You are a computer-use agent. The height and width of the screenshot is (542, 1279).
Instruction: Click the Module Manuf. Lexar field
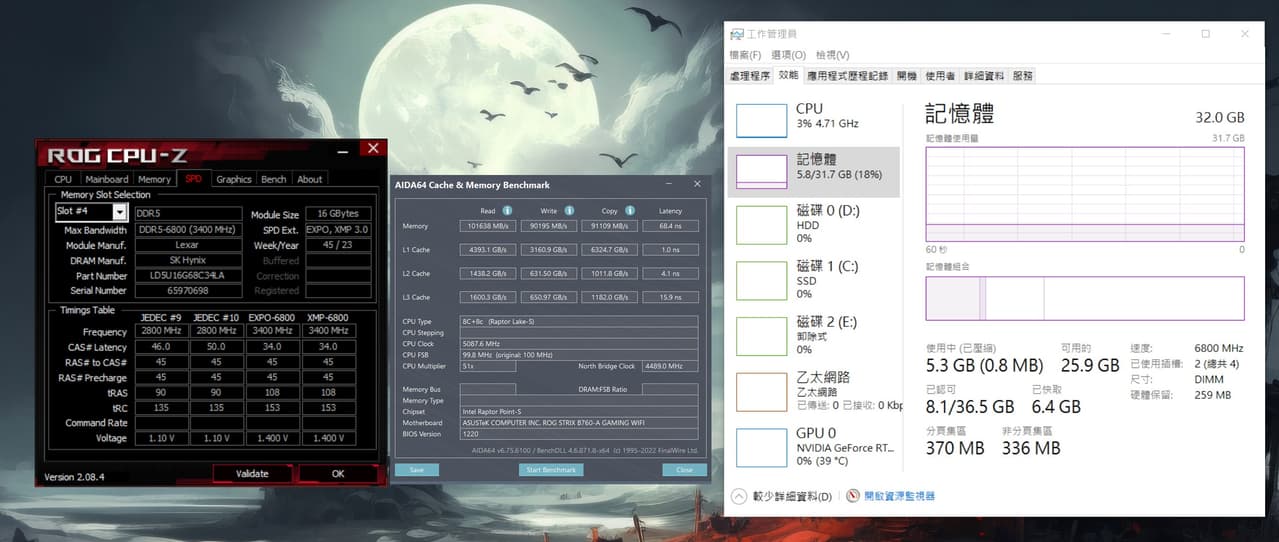pos(188,245)
